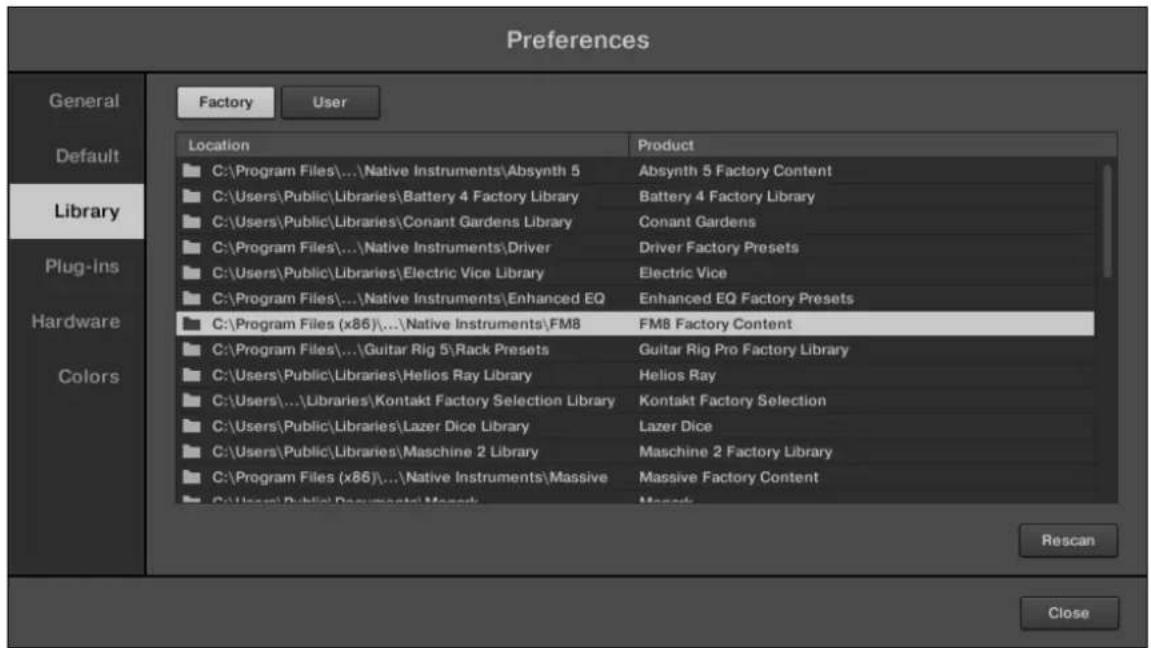The width and height of the screenshot is (1151, 648).
Task: Open the Default preferences page
Action: pos(87,156)
